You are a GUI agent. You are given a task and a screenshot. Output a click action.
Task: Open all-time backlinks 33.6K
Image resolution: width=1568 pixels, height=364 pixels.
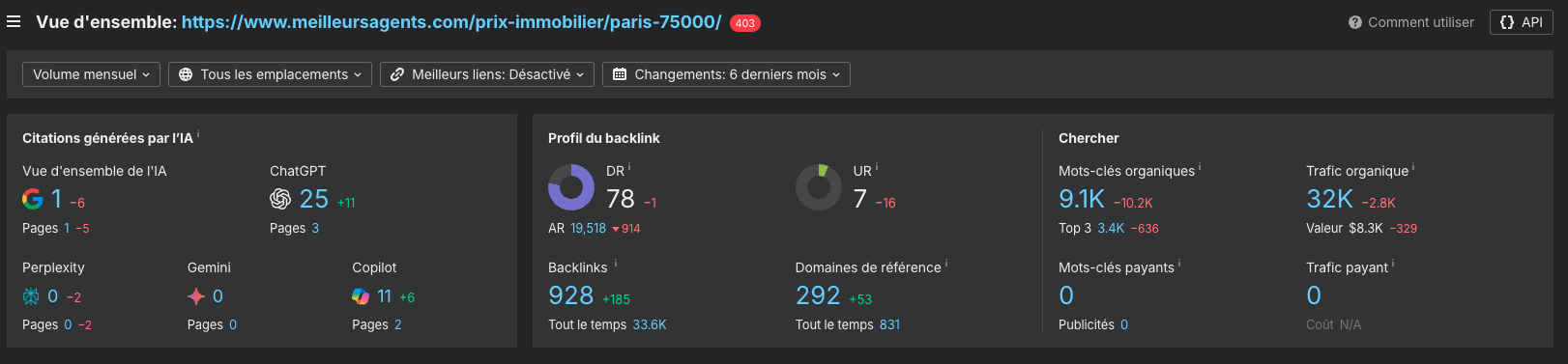[650, 325]
